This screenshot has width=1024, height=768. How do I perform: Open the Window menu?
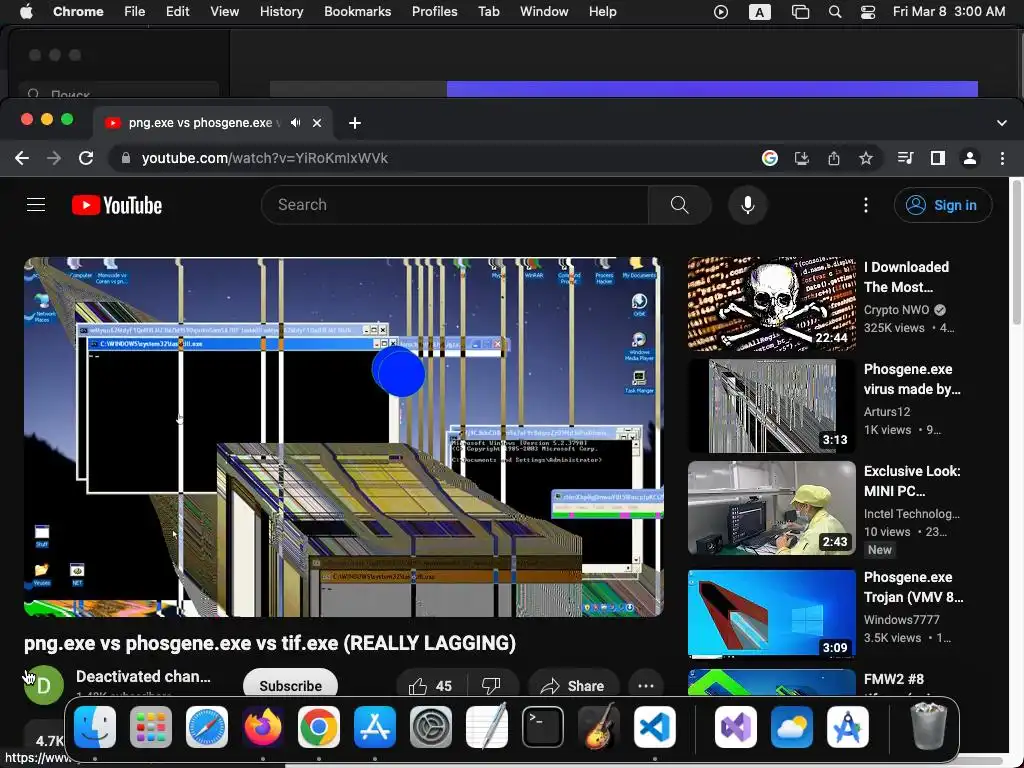pyautogui.click(x=544, y=11)
